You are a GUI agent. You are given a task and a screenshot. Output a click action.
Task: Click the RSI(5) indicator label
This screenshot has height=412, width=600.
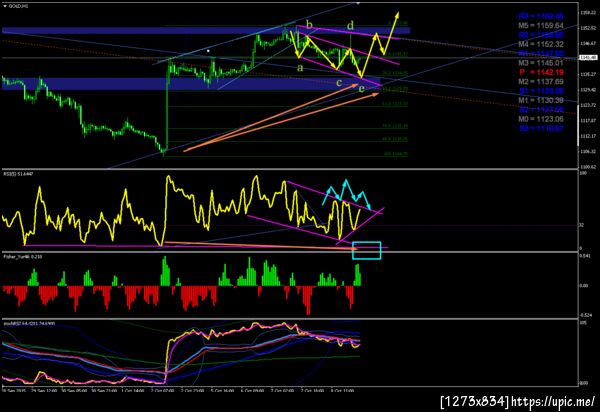click(x=18, y=174)
